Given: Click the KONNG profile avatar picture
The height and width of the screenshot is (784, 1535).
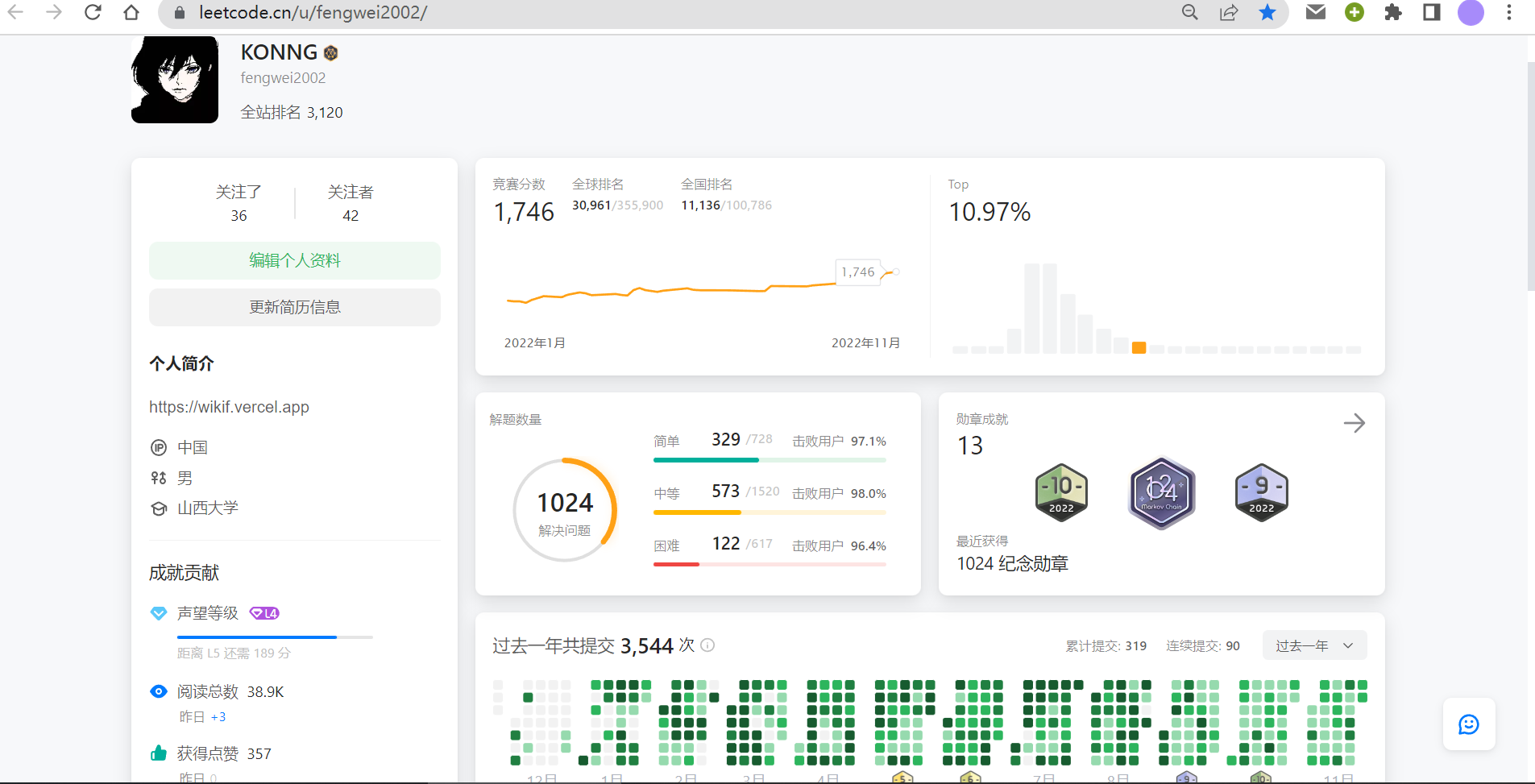Looking at the screenshot, I should (x=175, y=79).
